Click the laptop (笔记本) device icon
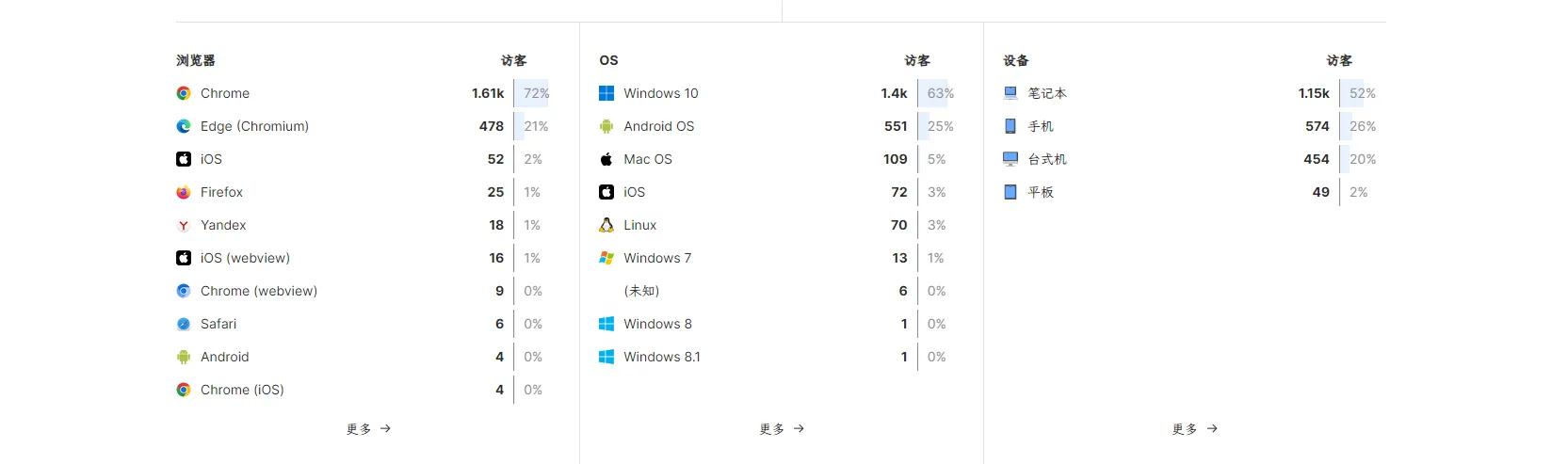 [1010, 93]
